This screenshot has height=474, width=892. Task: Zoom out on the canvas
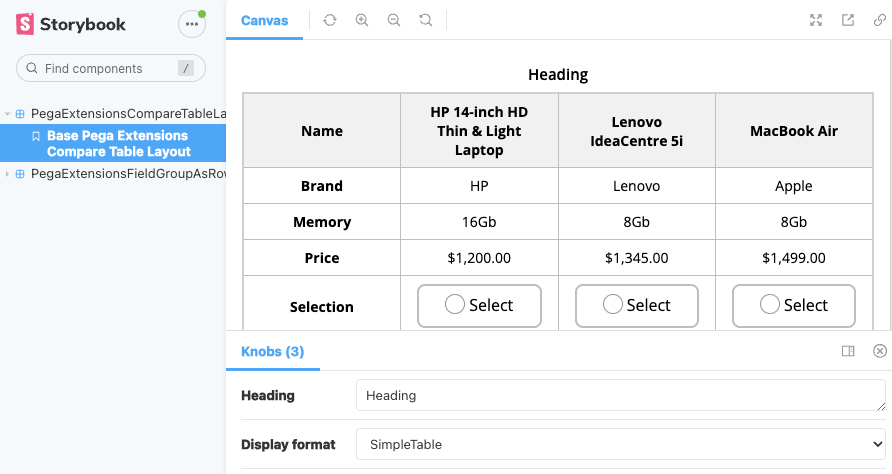coord(394,20)
